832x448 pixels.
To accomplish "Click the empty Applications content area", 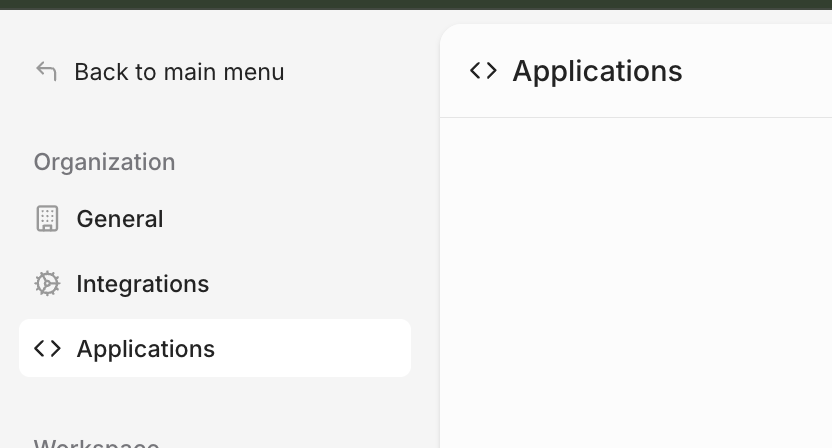I will click(636, 283).
